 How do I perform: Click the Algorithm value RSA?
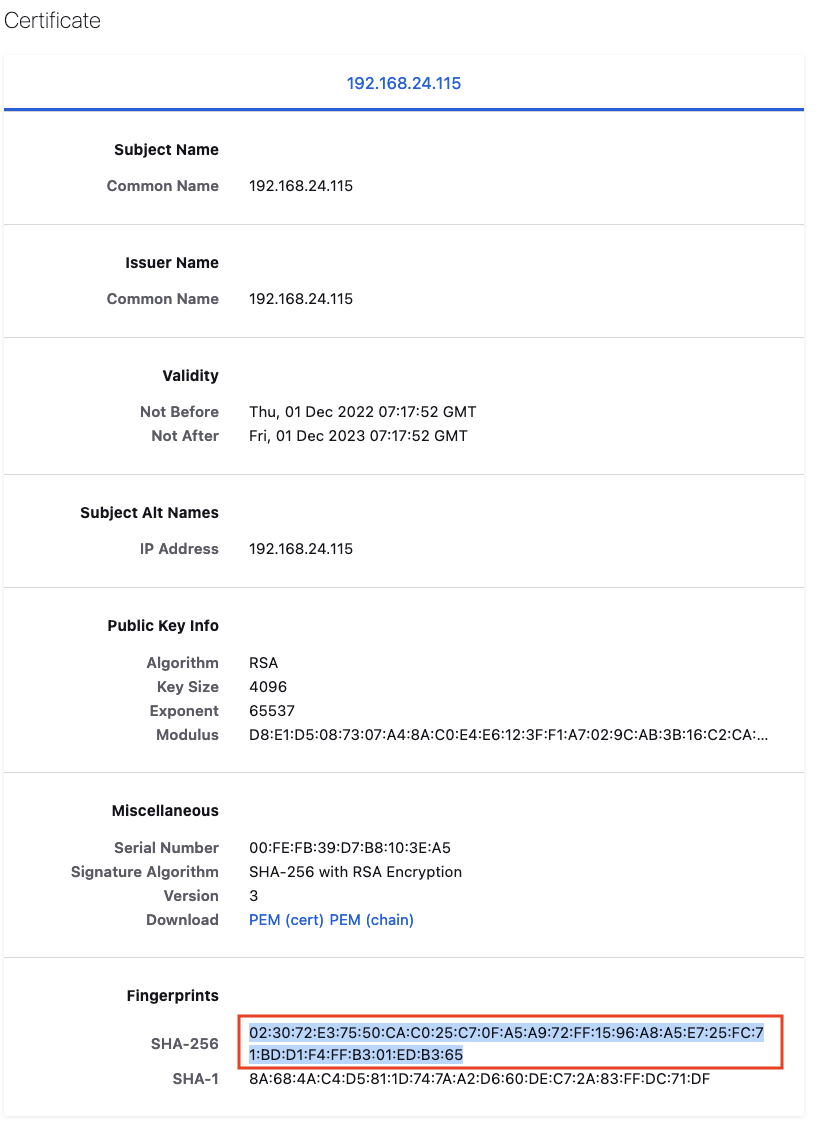point(264,663)
